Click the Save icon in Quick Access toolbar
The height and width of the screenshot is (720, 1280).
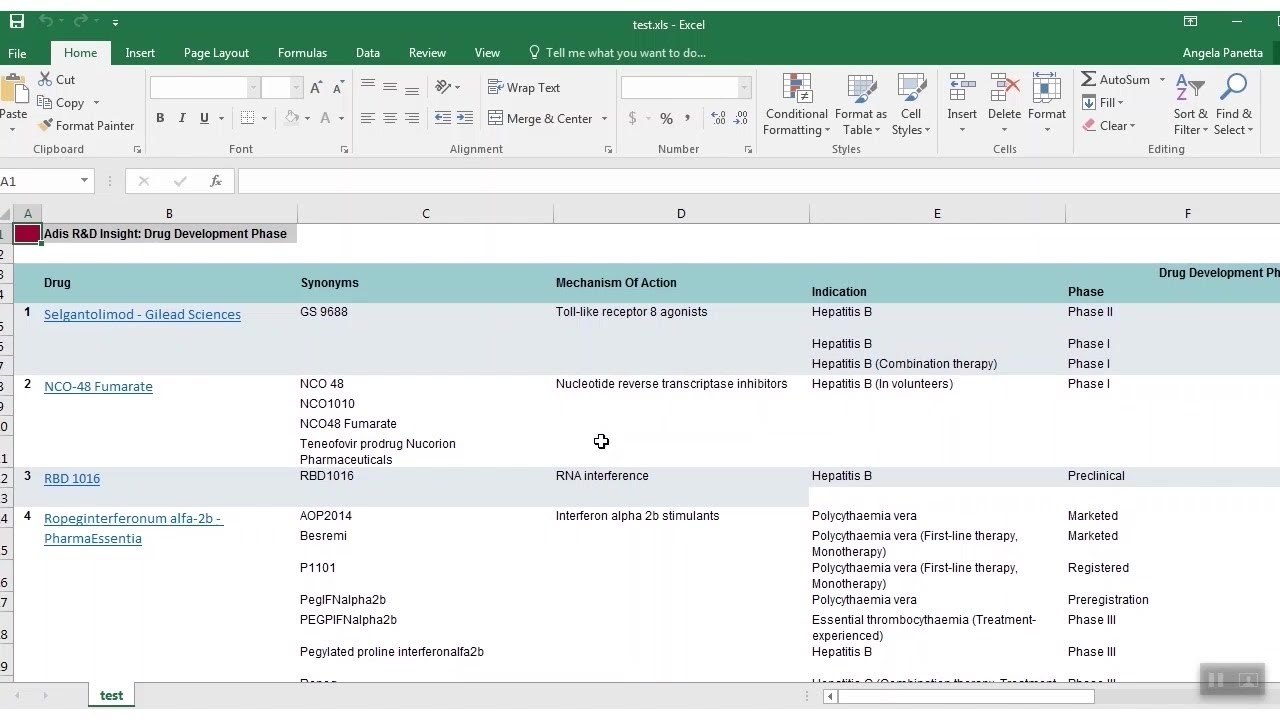tap(17, 22)
